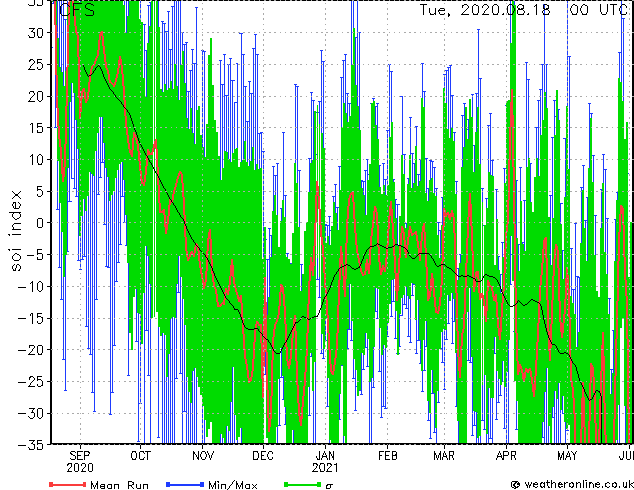This screenshot has height=490, width=634.
Task: Click the blue Min/Max legend line
Action: [185, 484]
